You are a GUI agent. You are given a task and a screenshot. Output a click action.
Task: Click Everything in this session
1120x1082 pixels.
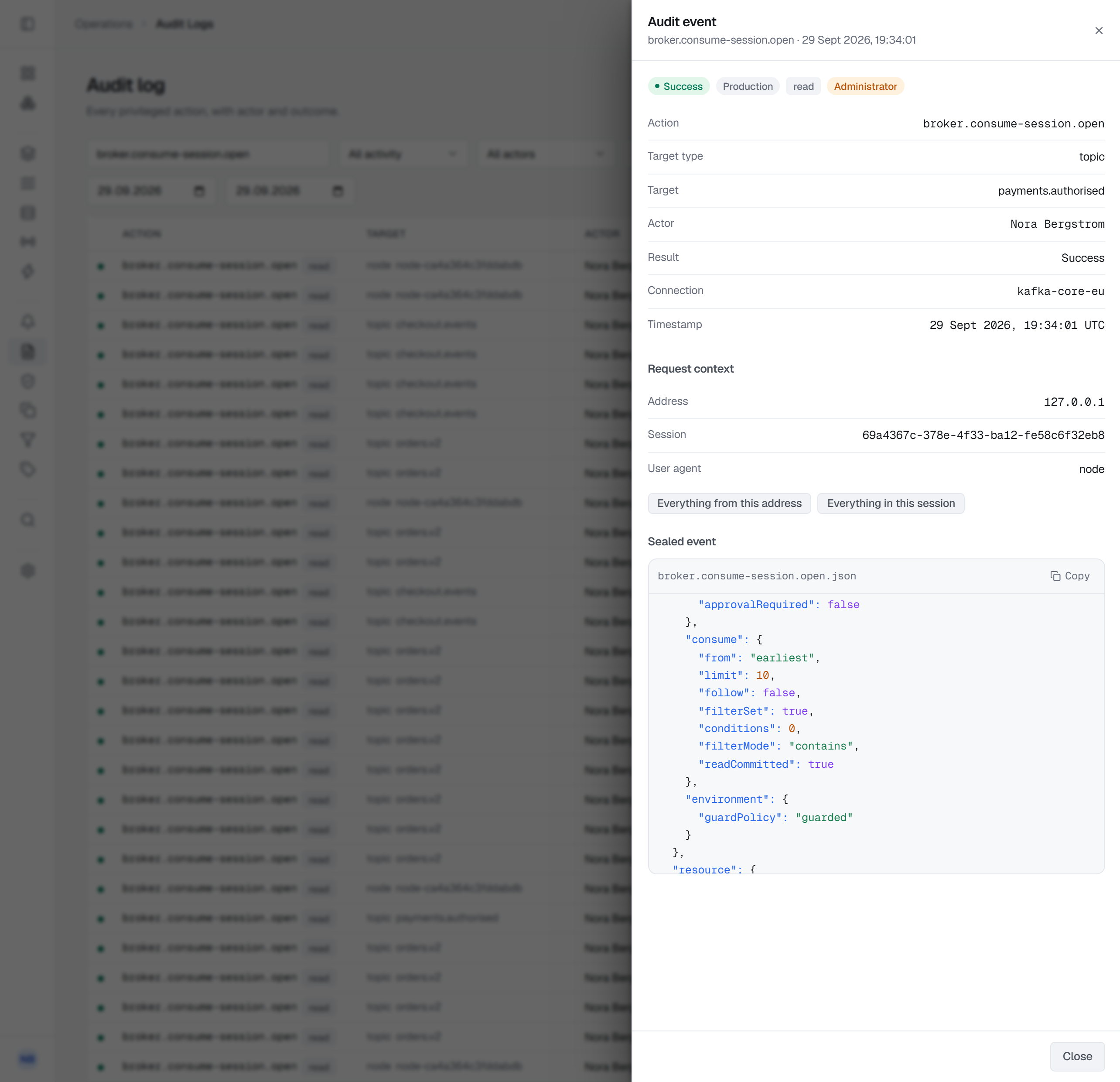[x=890, y=503]
